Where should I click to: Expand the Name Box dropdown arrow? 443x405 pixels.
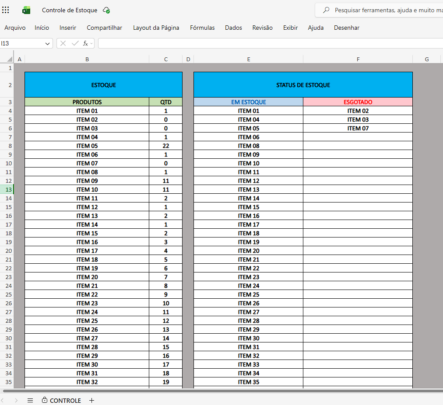pos(47,44)
